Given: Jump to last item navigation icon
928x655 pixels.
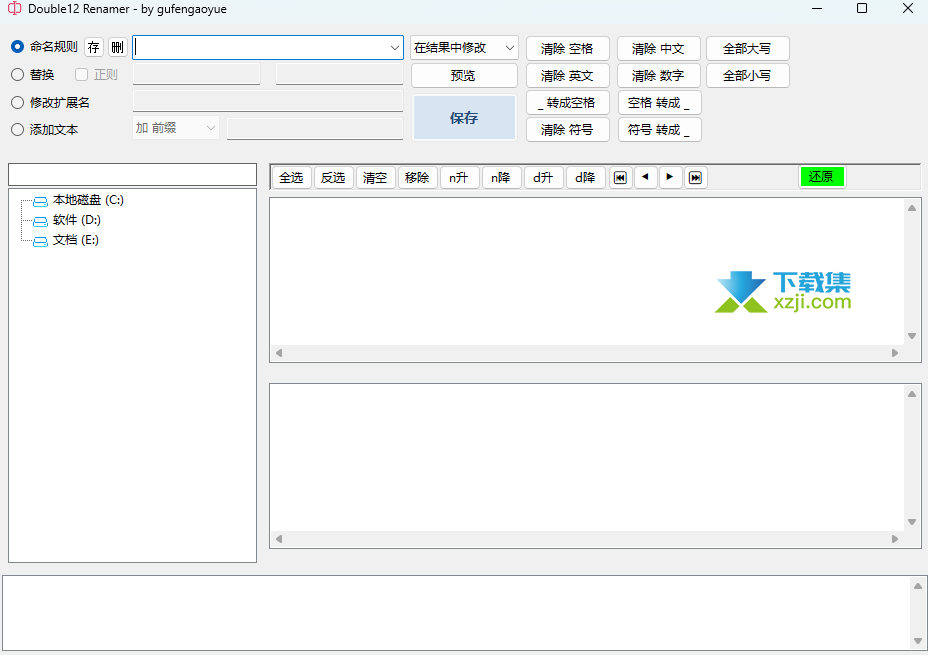Looking at the screenshot, I should coord(696,177).
